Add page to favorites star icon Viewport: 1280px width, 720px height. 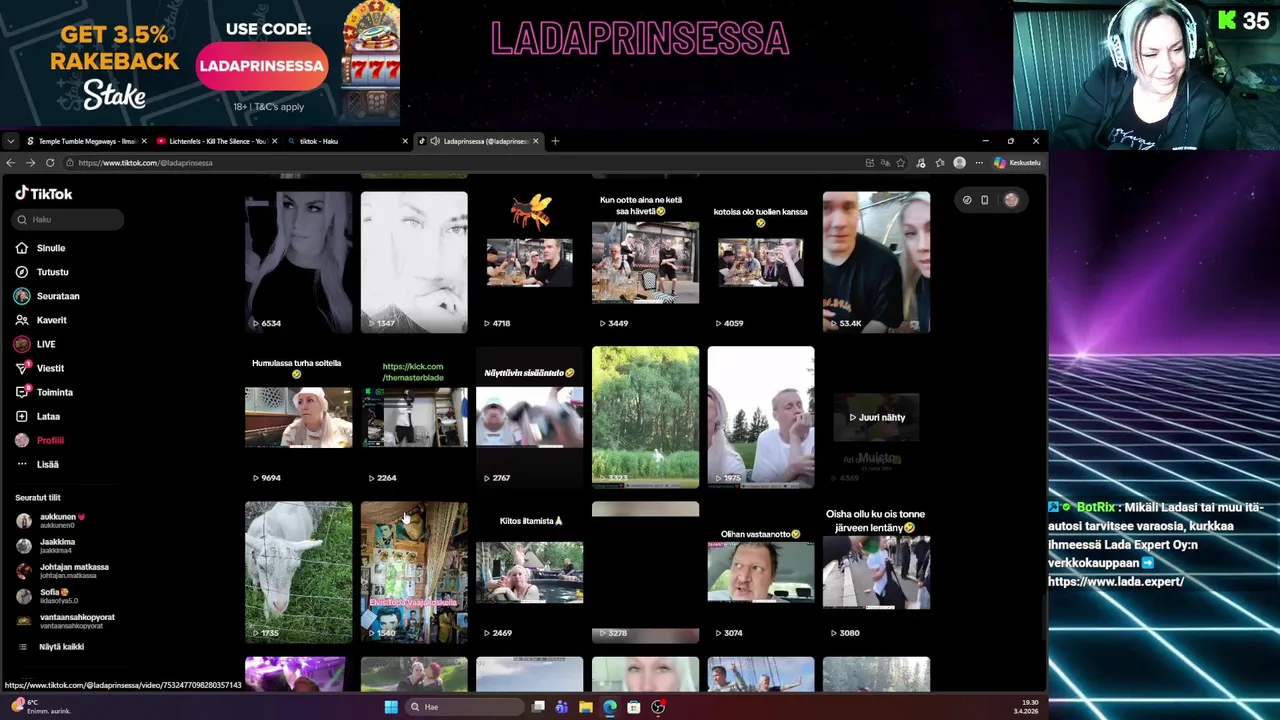coord(901,163)
